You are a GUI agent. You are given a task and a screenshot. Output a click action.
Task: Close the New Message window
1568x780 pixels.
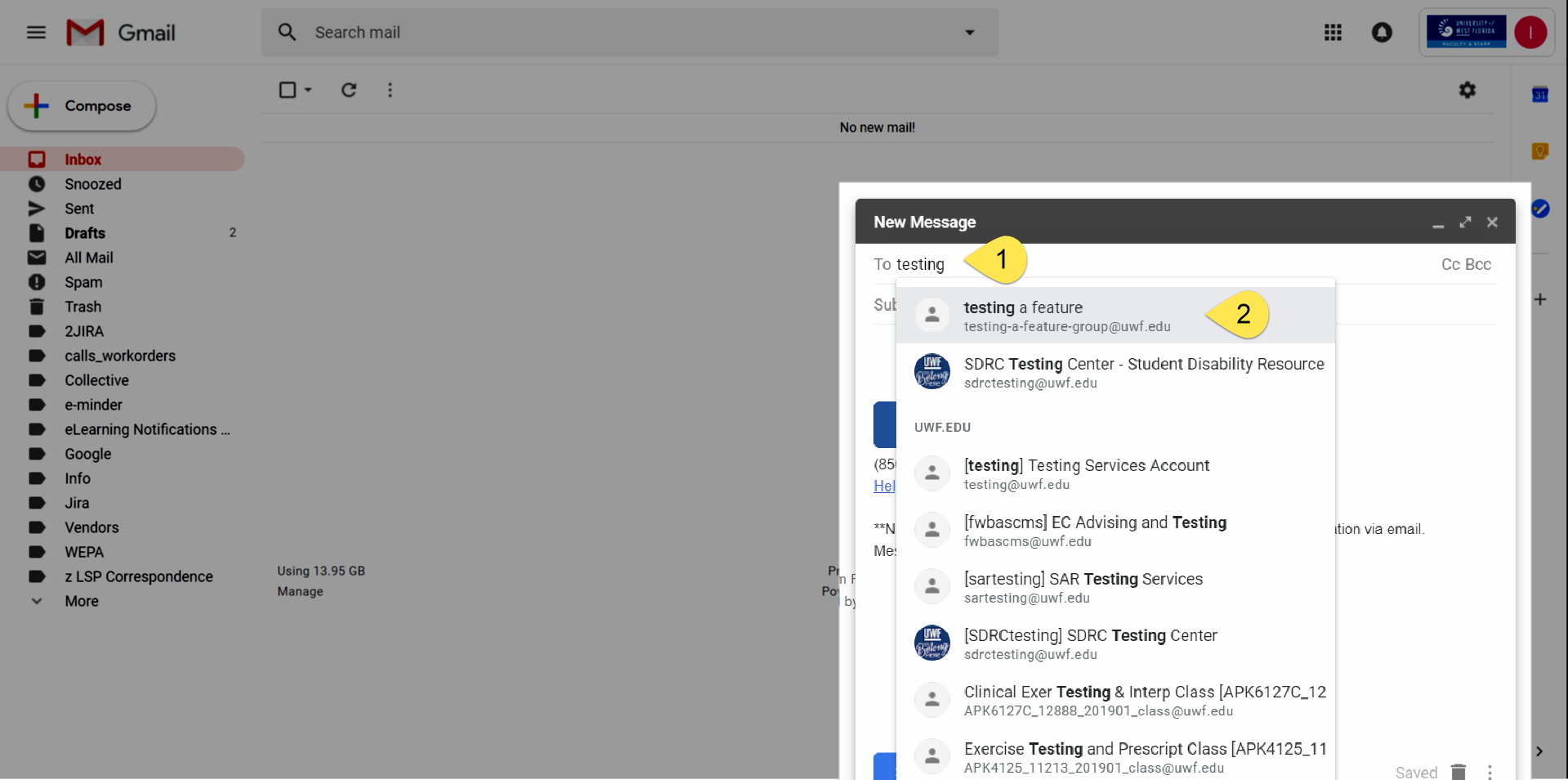coord(1492,222)
